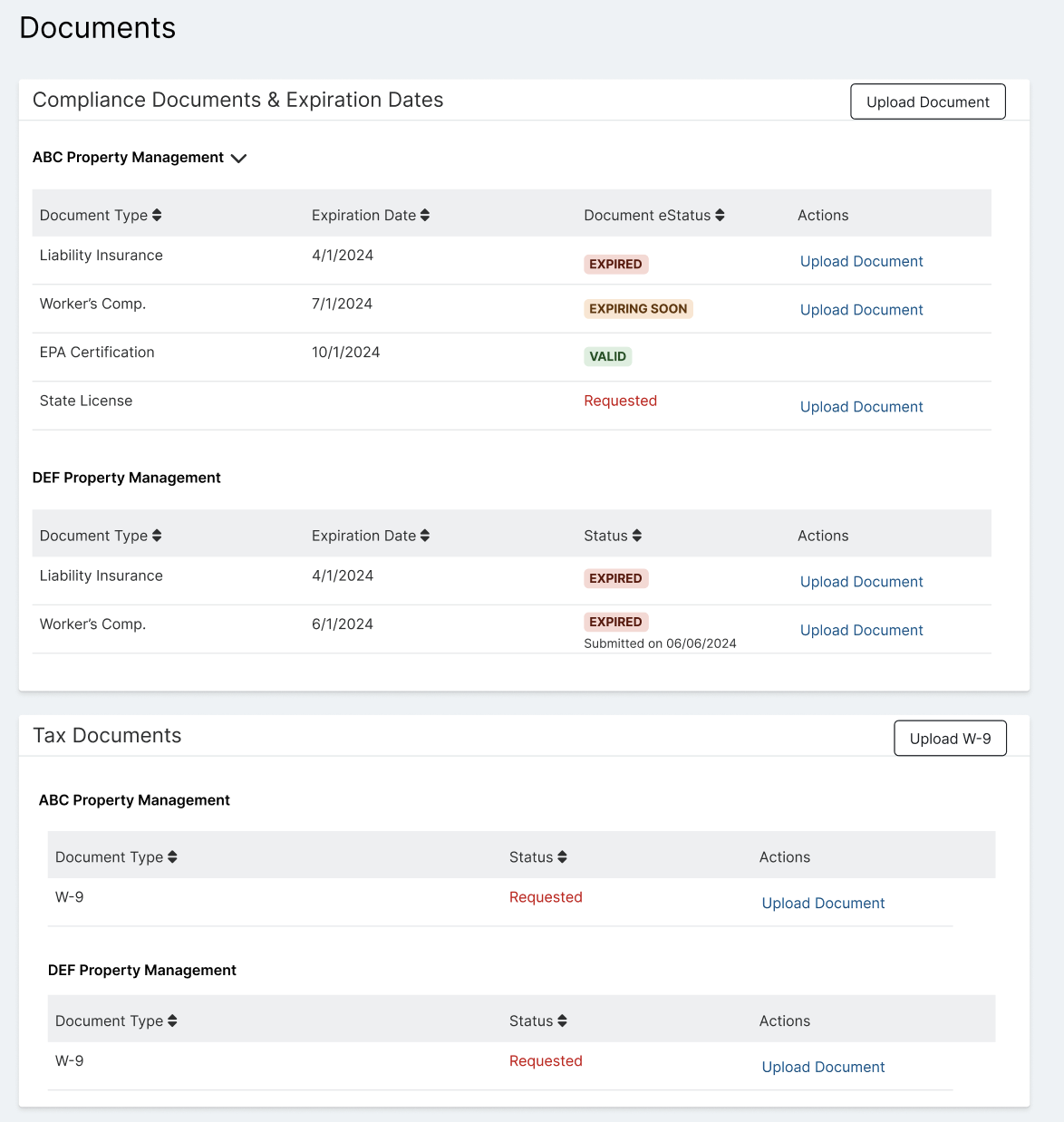Viewport: 1064px width, 1122px height.
Task: Click Upload Document button in compliance header
Action: click(928, 102)
